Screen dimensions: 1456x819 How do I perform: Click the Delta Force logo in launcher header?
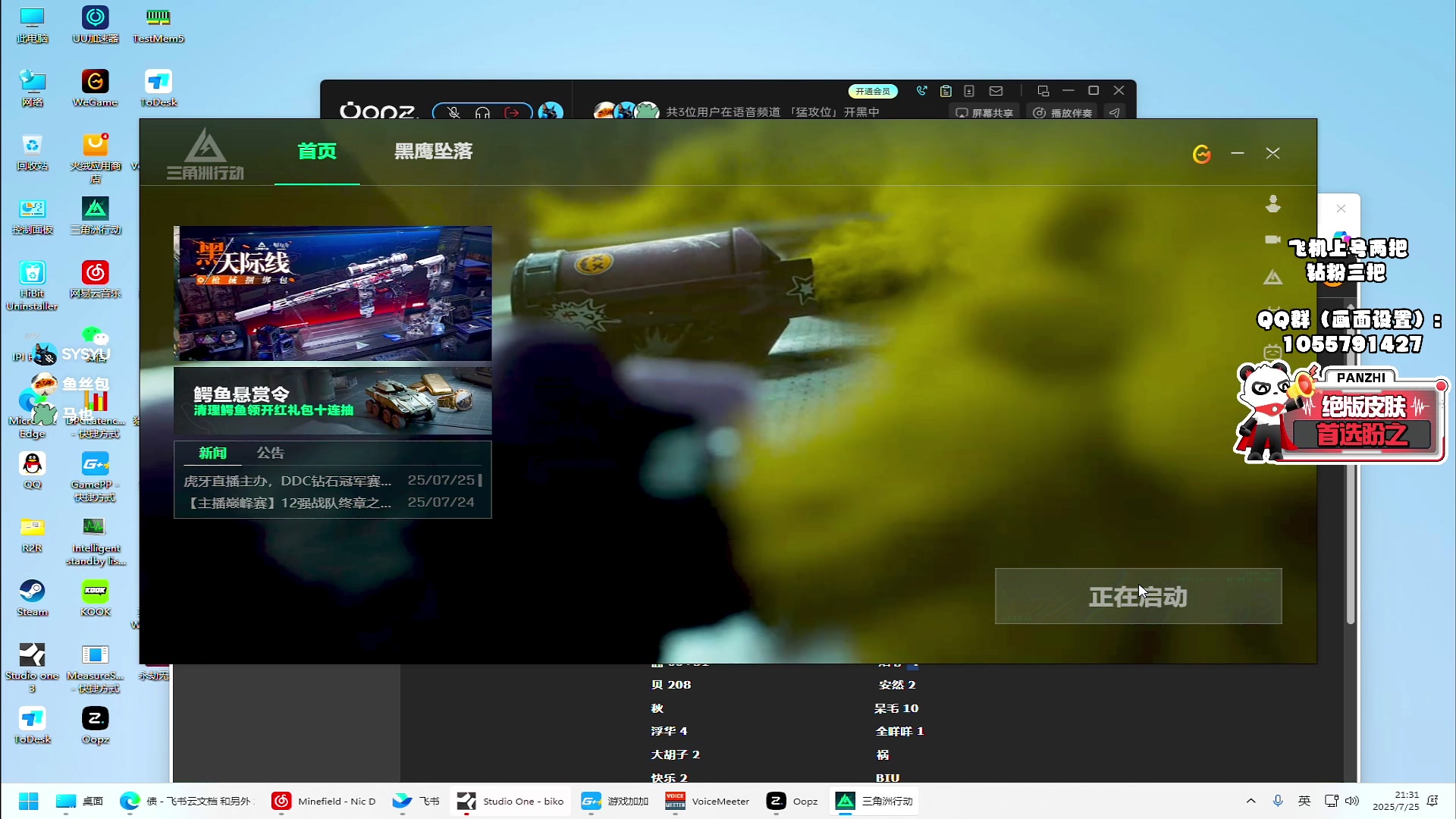(206, 154)
